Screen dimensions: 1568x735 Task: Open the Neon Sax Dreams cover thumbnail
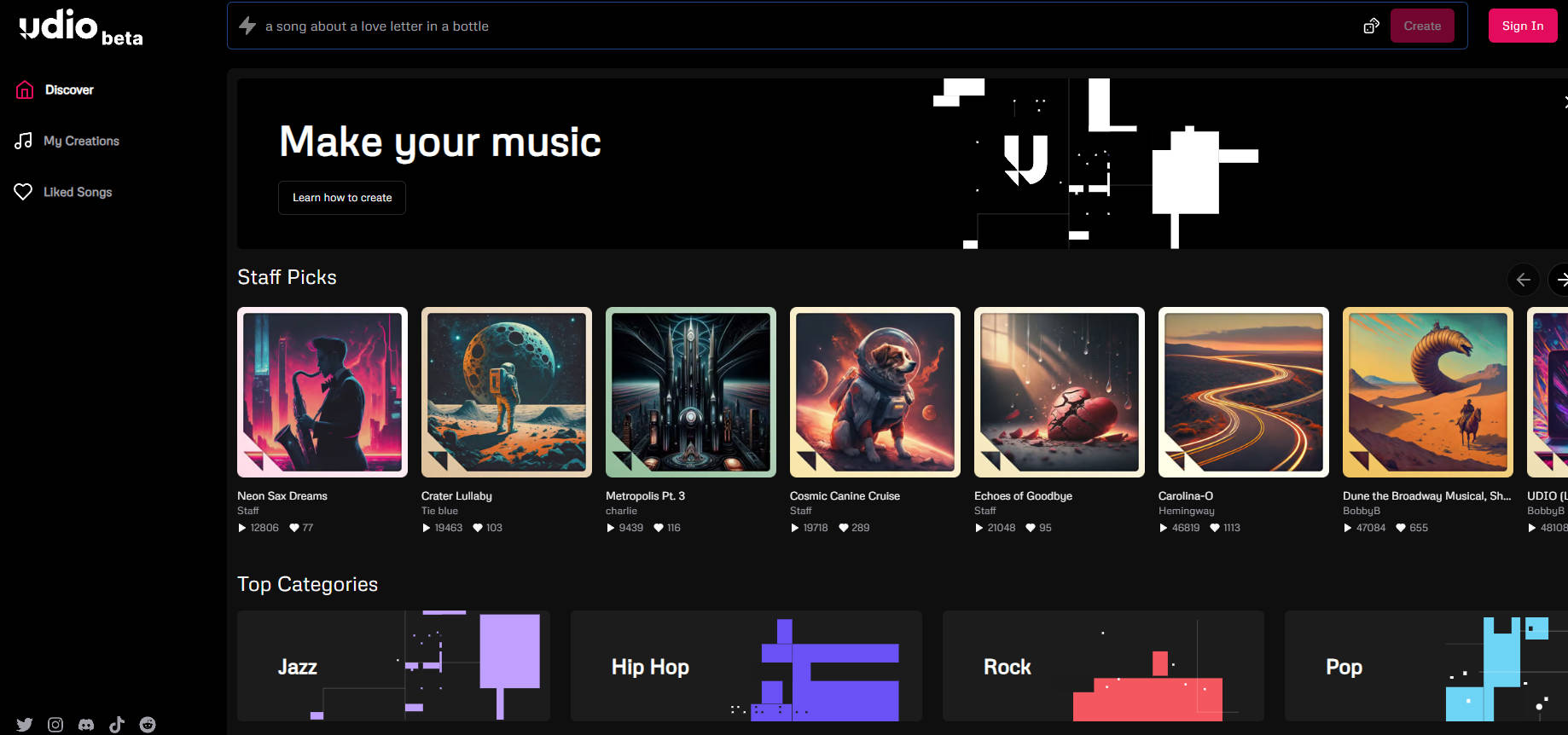pos(322,392)
